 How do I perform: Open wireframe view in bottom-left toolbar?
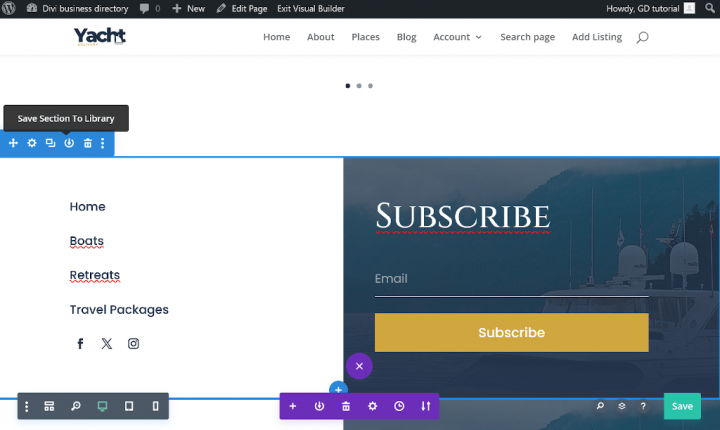click(49, 406)
